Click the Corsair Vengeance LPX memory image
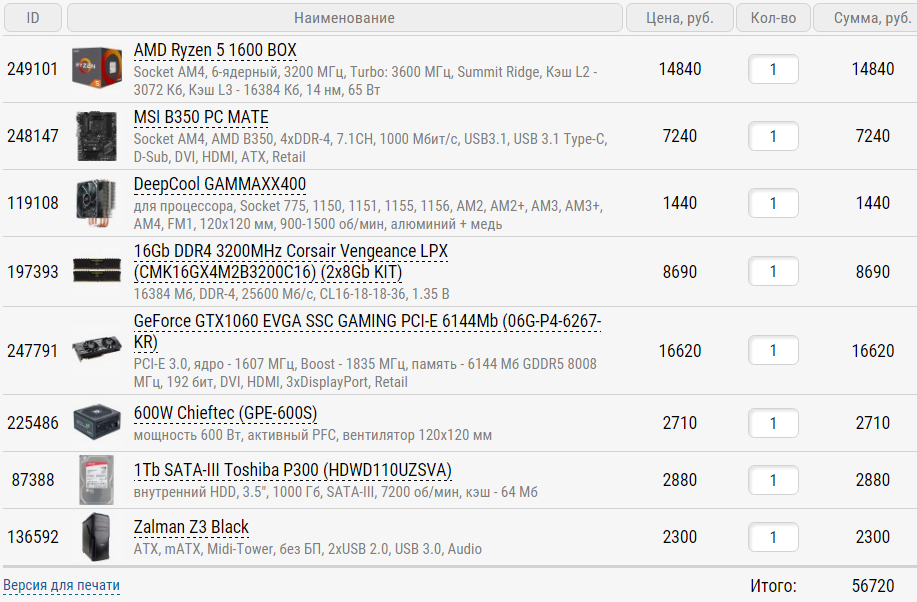Screen dimensions: 917x602 click(97, 271)
